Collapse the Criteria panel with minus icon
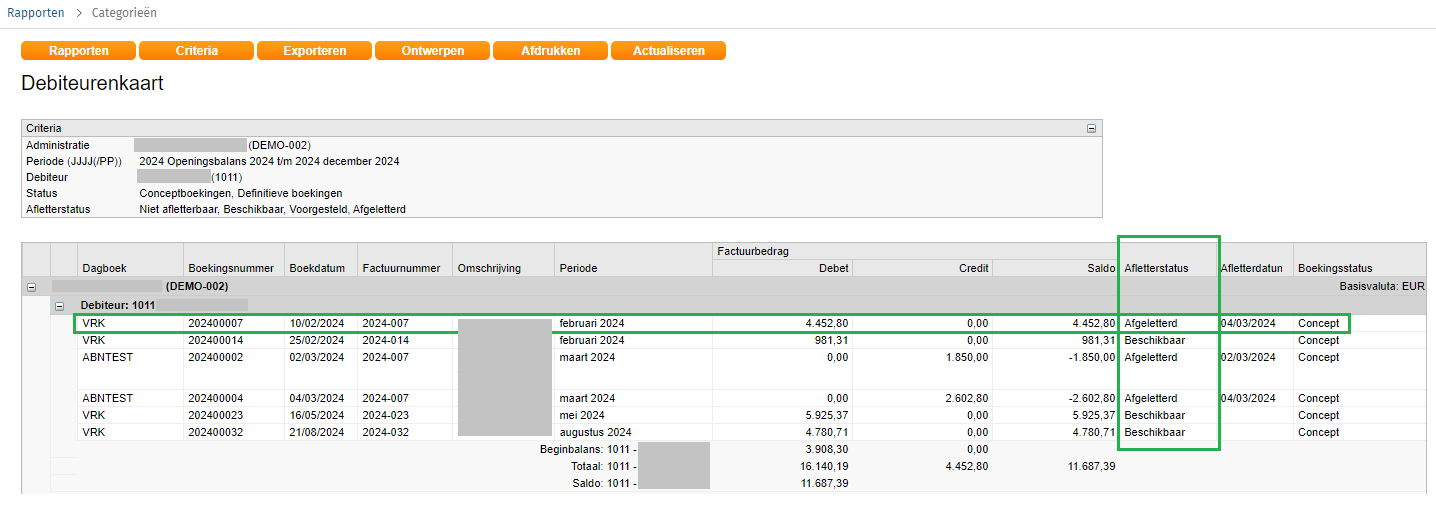 coord(1091,129)
